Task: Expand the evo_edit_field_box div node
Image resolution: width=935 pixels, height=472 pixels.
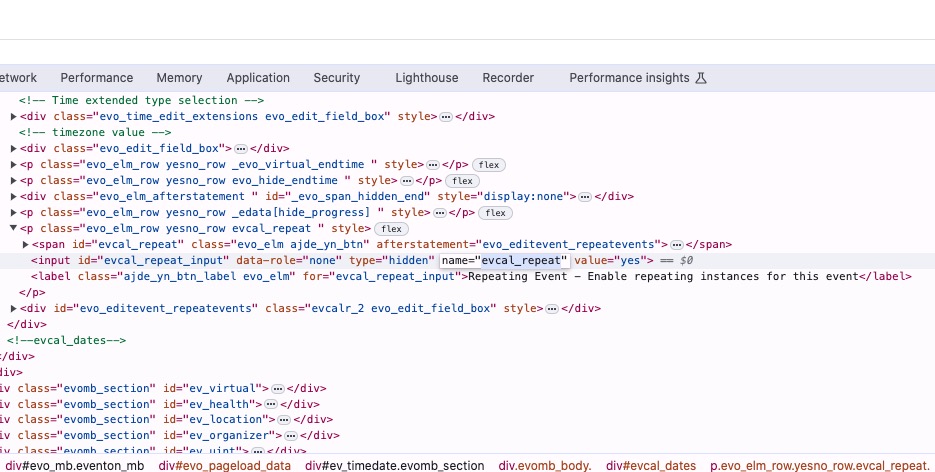Action: click(x=13, y=148)
